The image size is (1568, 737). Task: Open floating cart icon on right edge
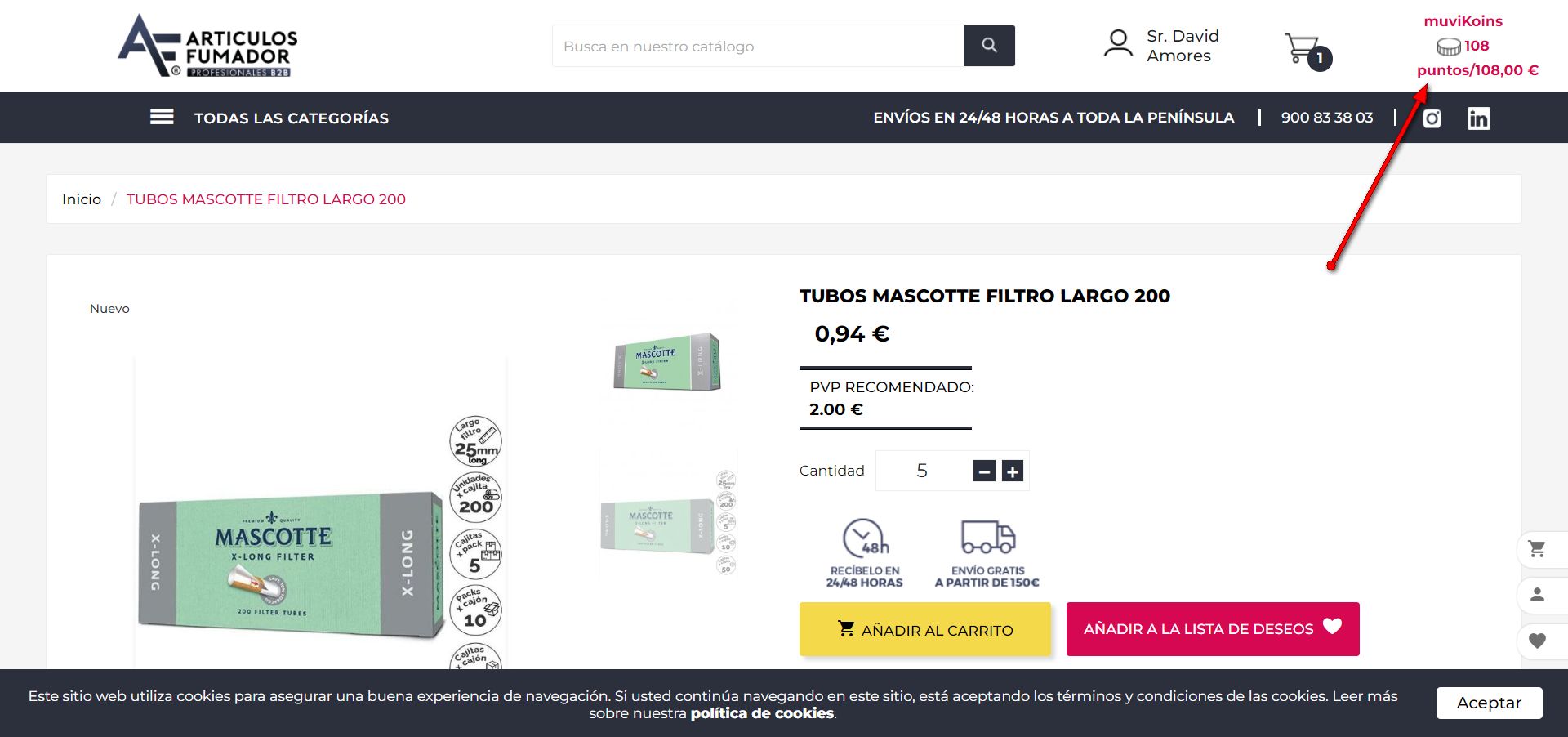[x=1537, y=549]
